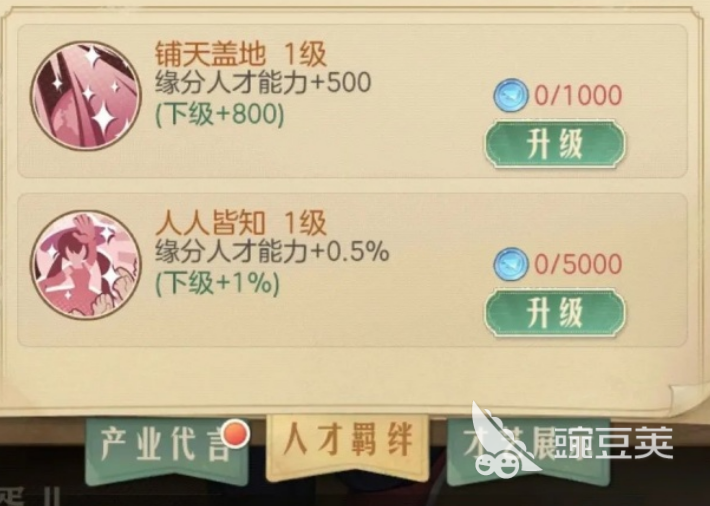710x506 pixels.
Task: Click the (下级+1%) next-level hint
Action: click(x=217, y=283)
